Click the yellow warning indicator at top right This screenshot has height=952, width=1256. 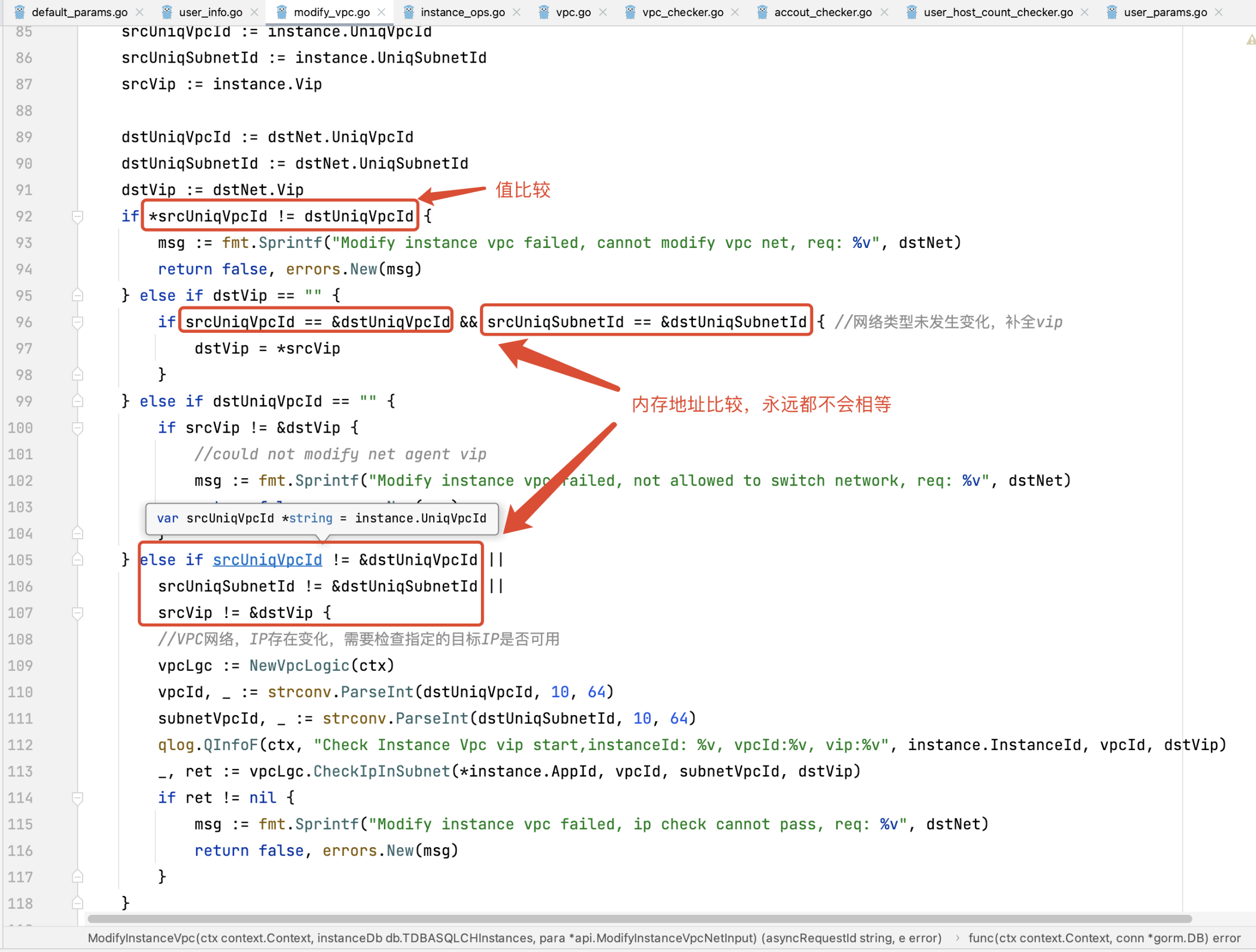click(x=1250, y=40)
